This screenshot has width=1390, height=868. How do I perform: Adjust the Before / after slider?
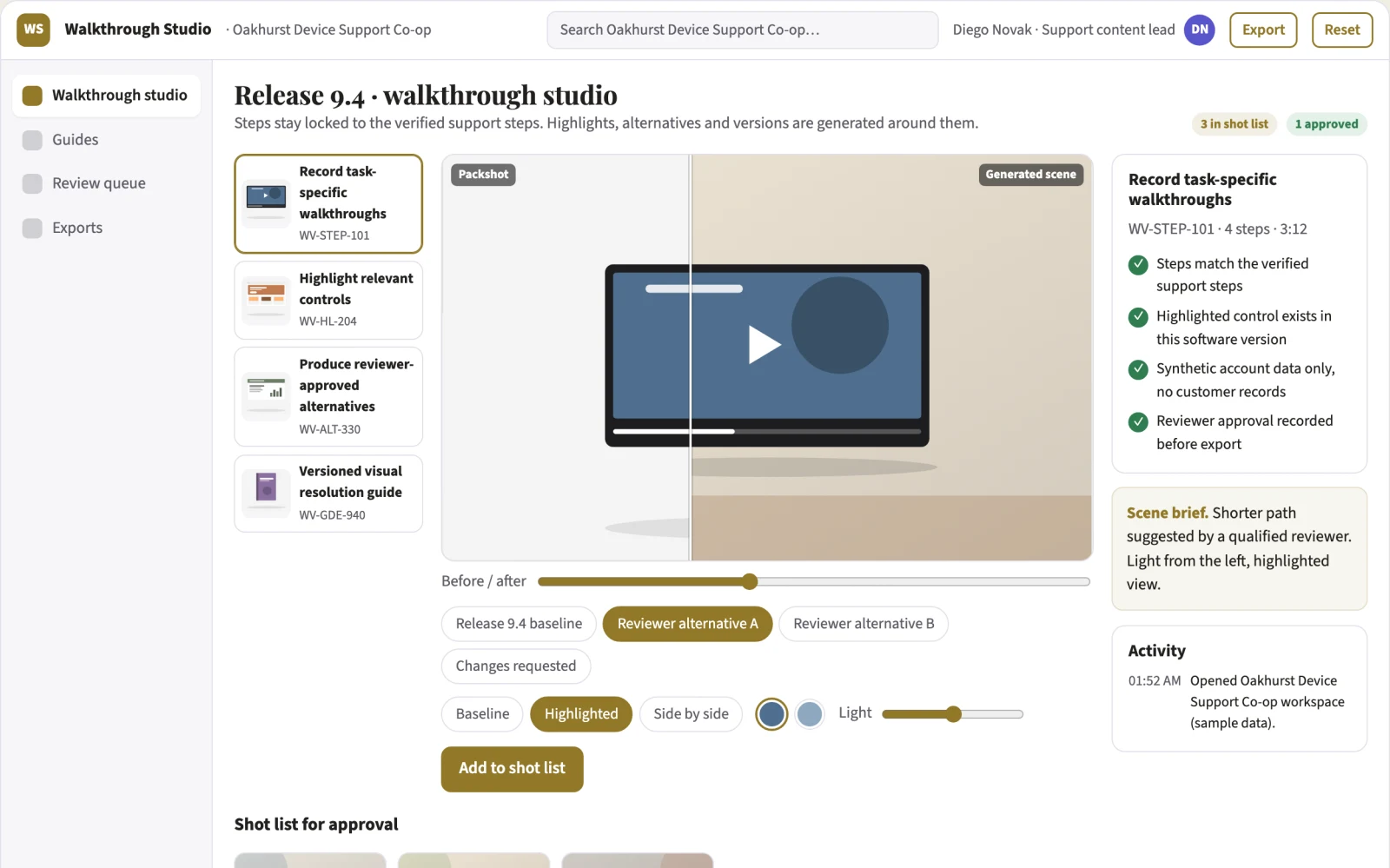coord(813,581)
